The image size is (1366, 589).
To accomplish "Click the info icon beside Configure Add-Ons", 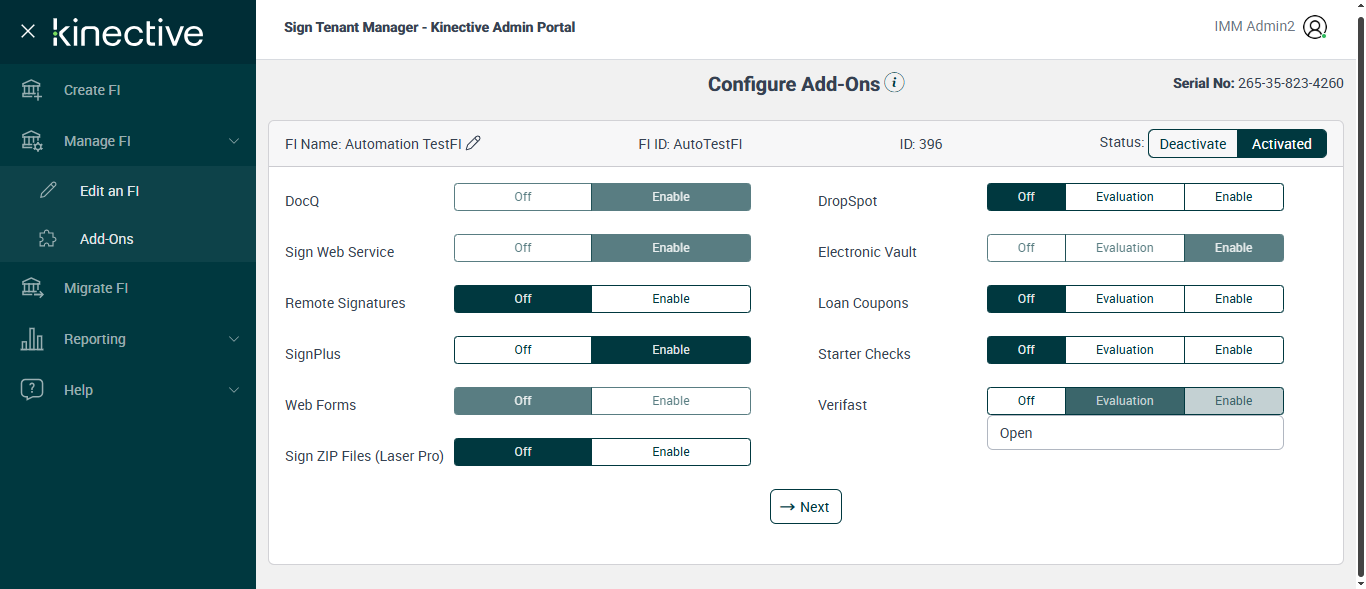I will pyautogui.click(x=895, y=83).
